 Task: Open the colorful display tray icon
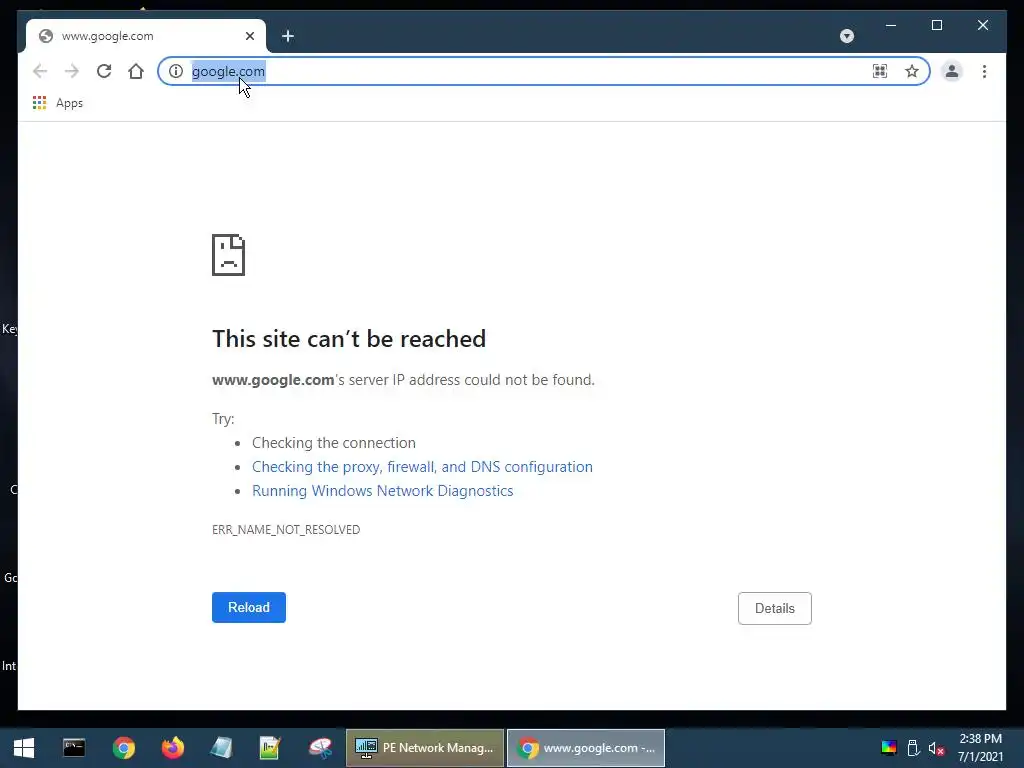(889, 748)
